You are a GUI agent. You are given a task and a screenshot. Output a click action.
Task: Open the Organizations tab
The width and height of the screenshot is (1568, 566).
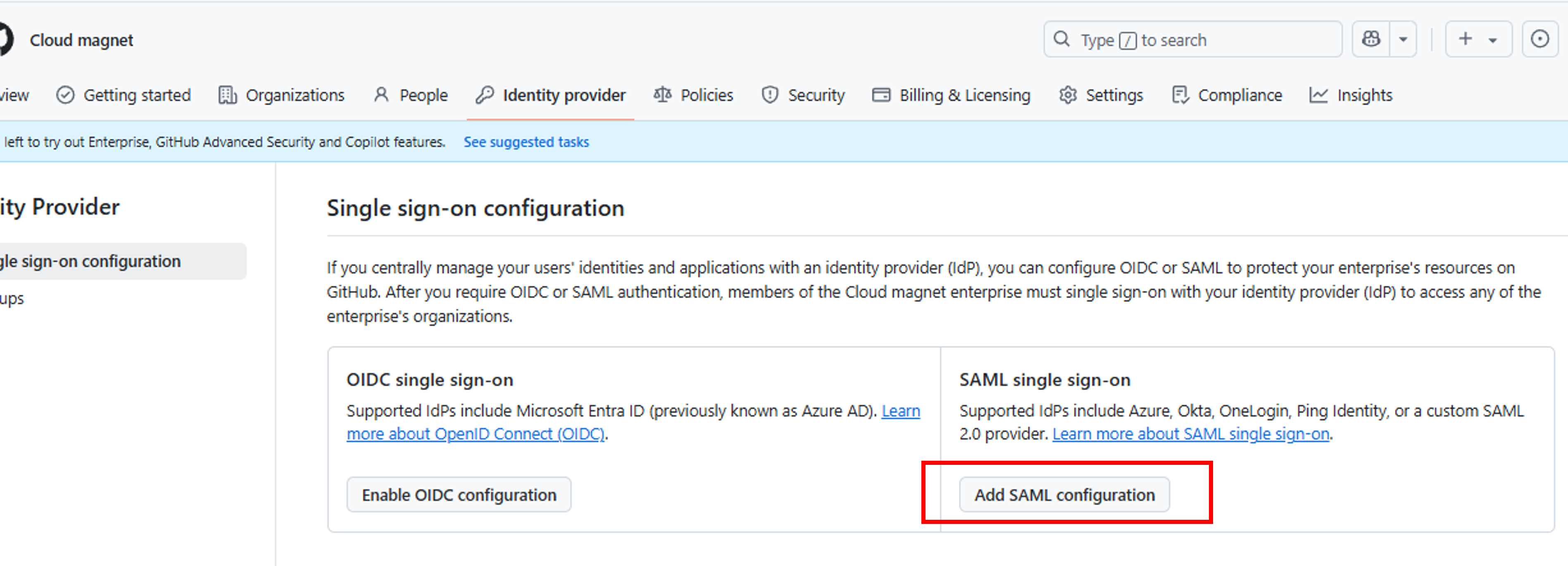[281, 95]
